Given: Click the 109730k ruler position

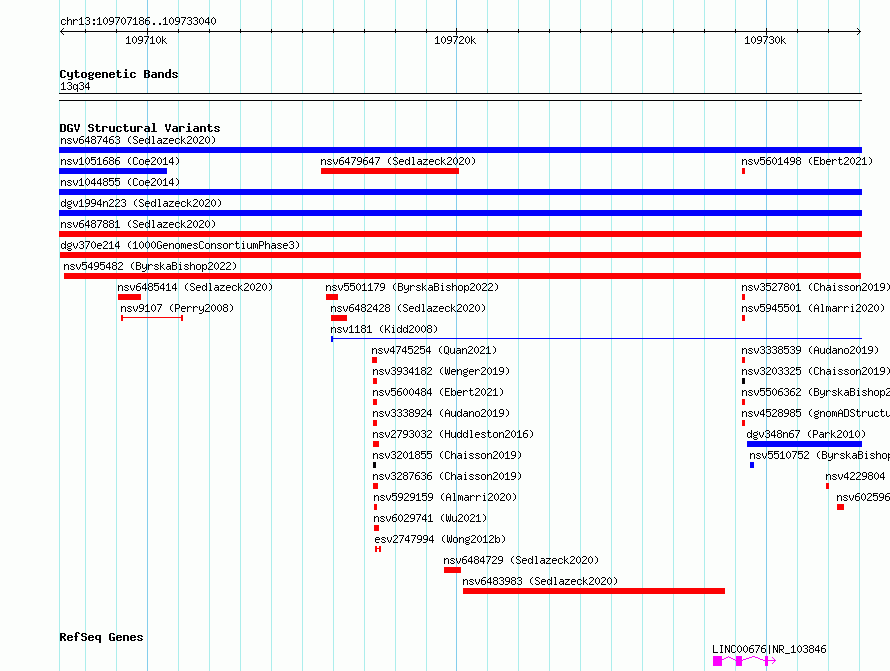Looking at the screenshot, I should tap(765, 40).
